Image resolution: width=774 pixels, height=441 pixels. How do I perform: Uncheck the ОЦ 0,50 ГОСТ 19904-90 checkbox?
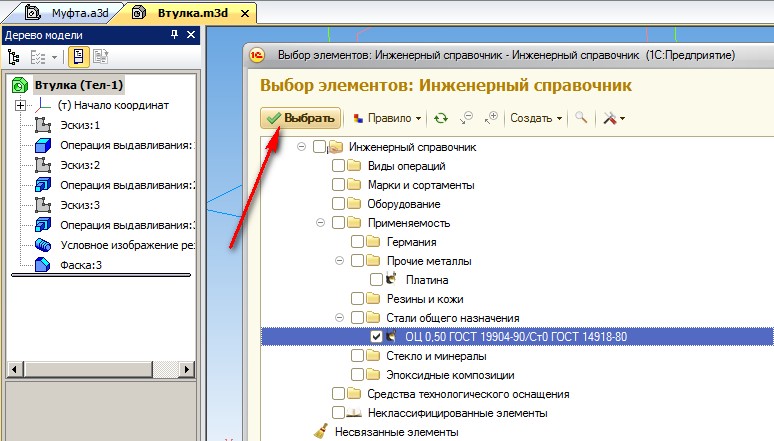pyautogui.click(x=377, y=337)
